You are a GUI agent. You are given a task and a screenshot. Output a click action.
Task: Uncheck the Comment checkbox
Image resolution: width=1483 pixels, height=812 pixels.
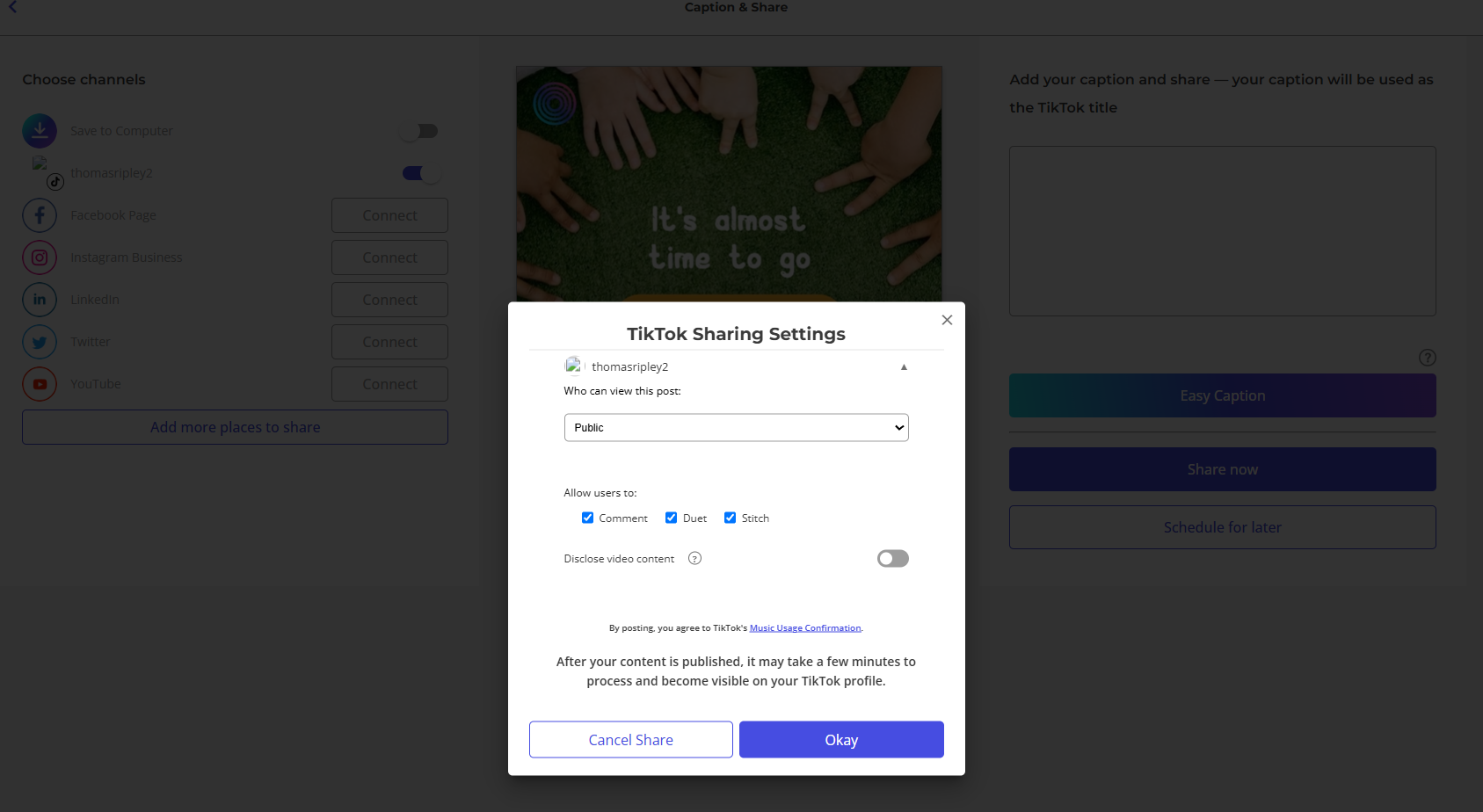tap(587, 518)
